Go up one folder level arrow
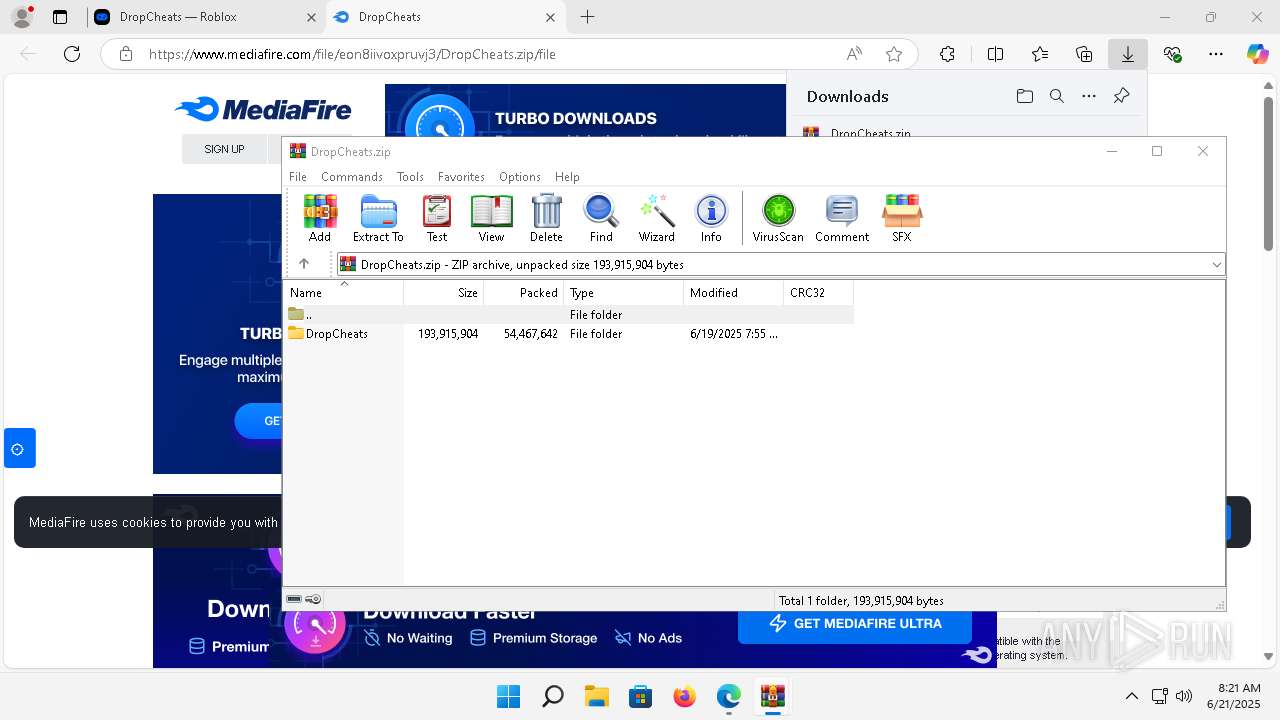Image resolution: width=1280 pixels, height=720 pixels. click(x=304, y=264)
